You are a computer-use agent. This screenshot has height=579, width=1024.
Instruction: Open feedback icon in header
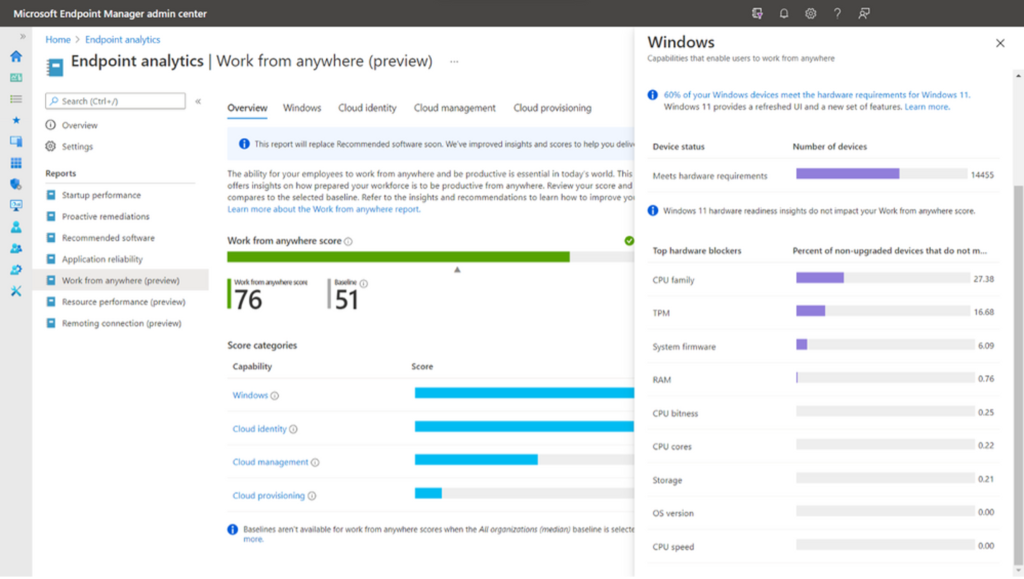point(864,13)
